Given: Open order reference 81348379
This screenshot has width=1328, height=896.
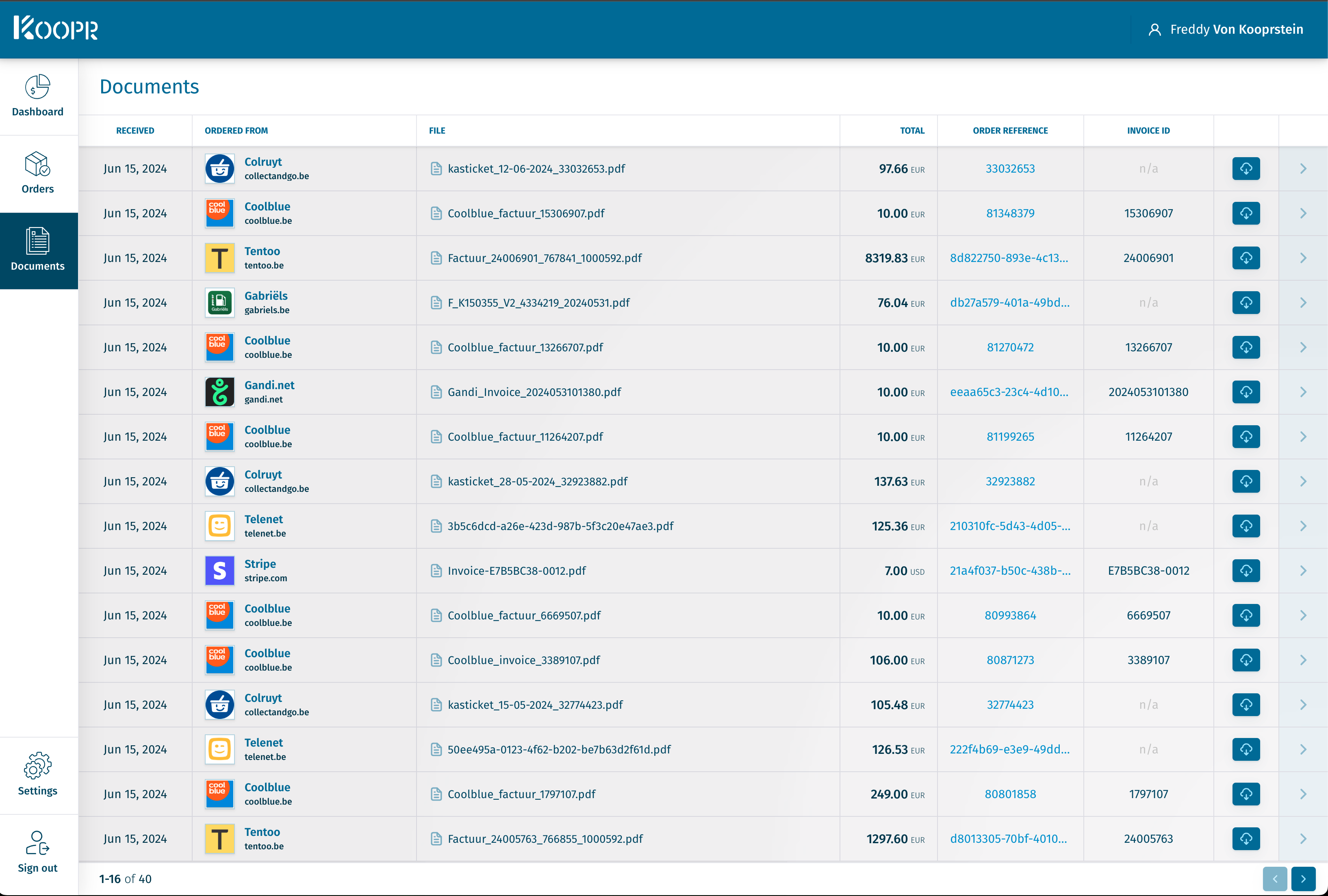Looking at the screenshot, I should tap(1010, 213).
